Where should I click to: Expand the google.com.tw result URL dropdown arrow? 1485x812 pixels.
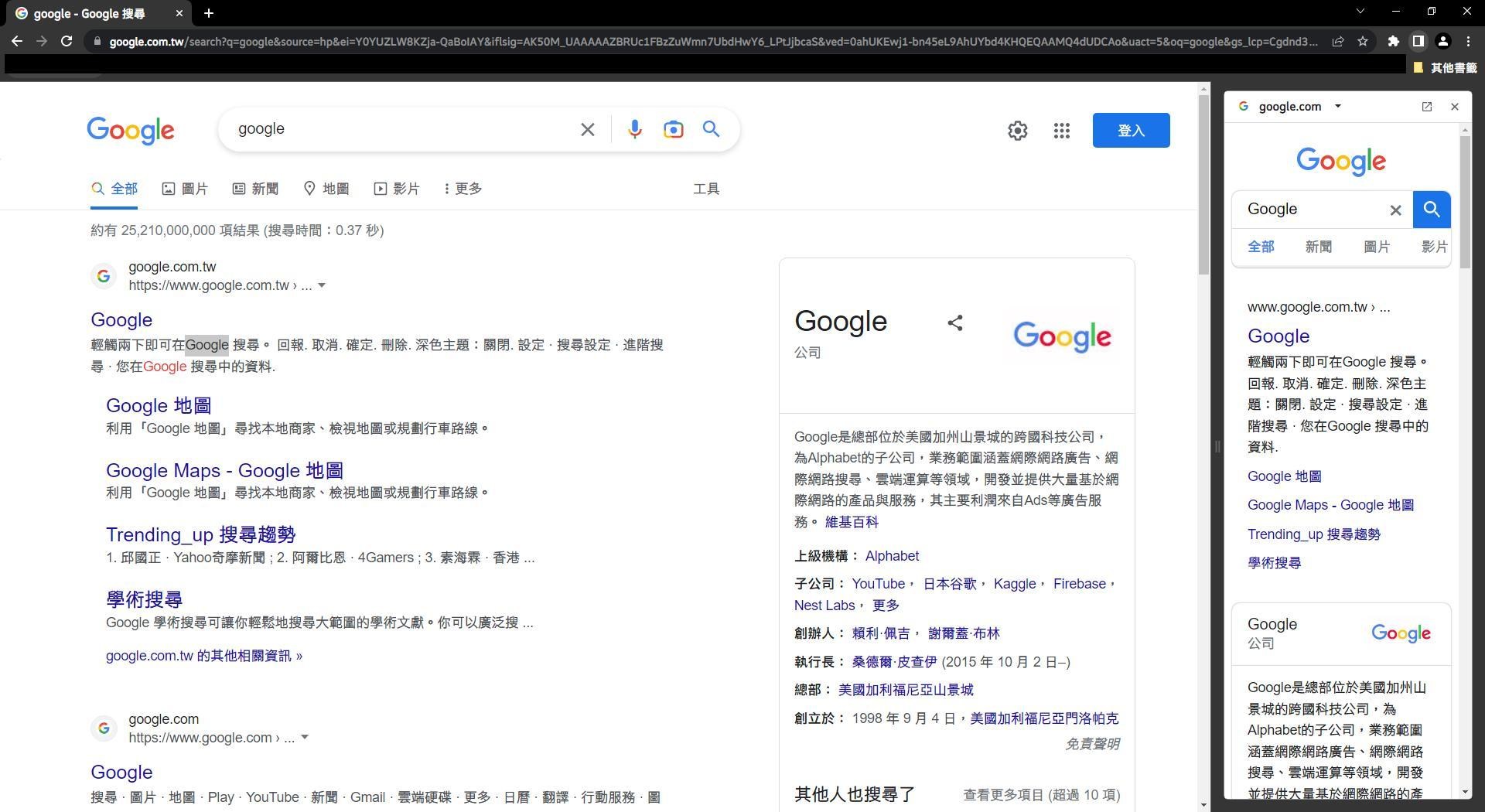[323, 285]
